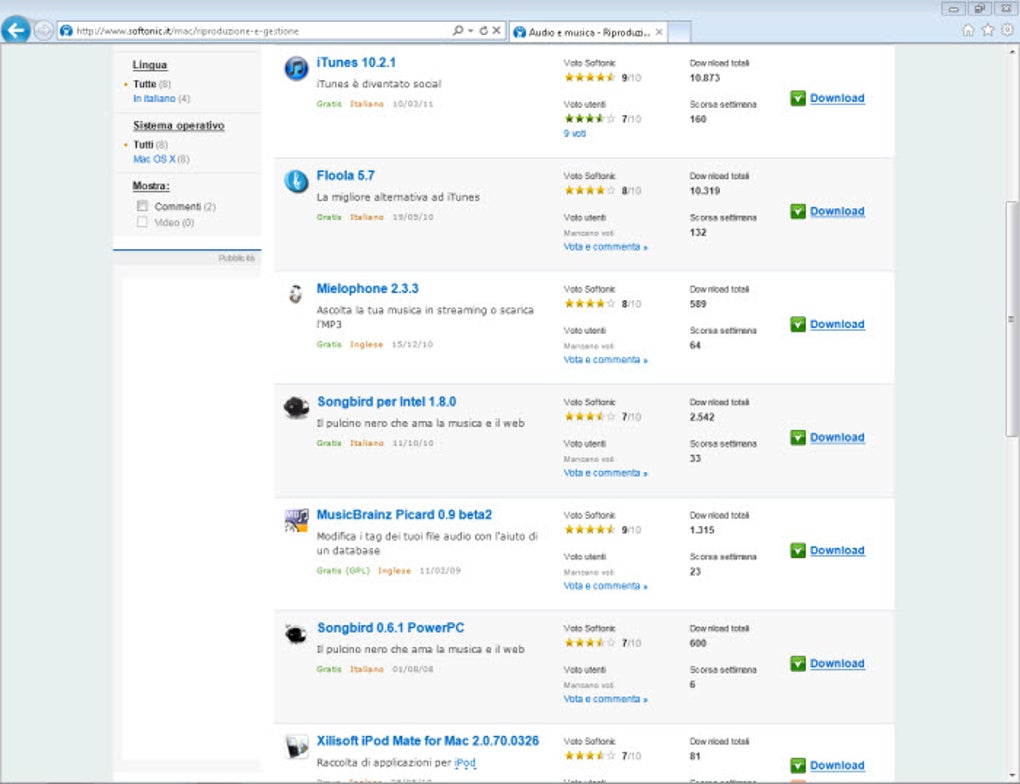Filter by In italiano language
The height and width of the screenshot is (784, 1020).
point(154,98)
